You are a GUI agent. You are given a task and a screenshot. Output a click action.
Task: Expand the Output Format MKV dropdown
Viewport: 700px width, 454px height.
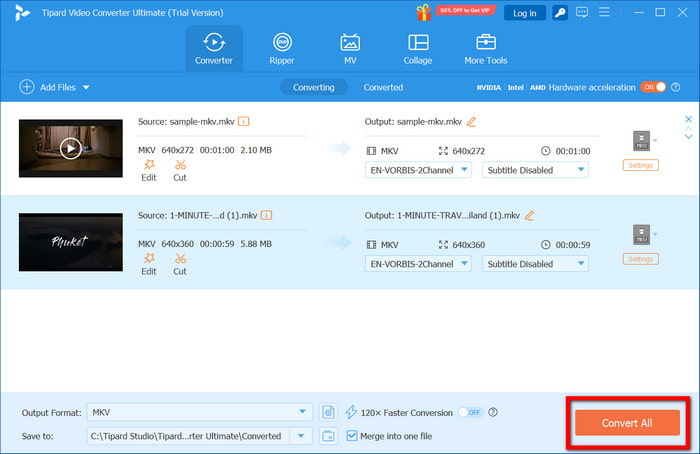tap(304, 412)
